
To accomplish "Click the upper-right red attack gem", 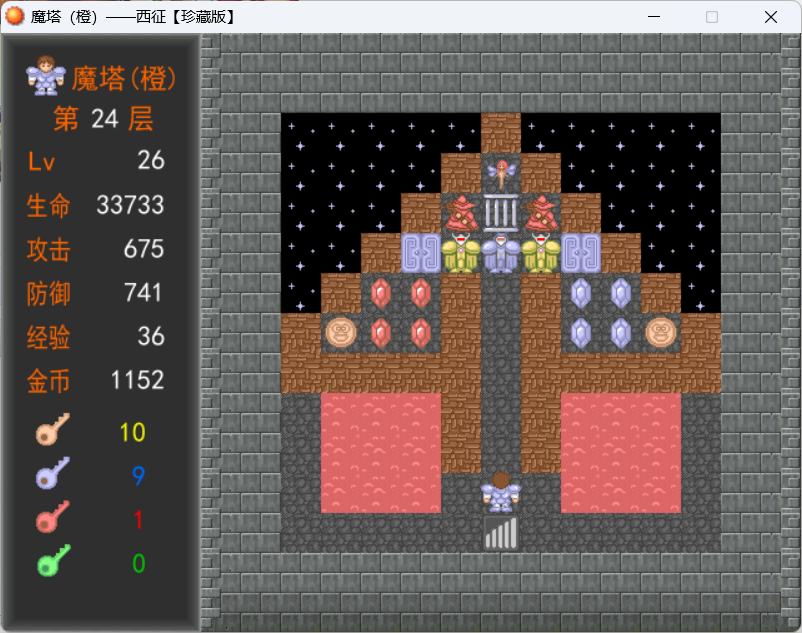I will pos(421,293).
